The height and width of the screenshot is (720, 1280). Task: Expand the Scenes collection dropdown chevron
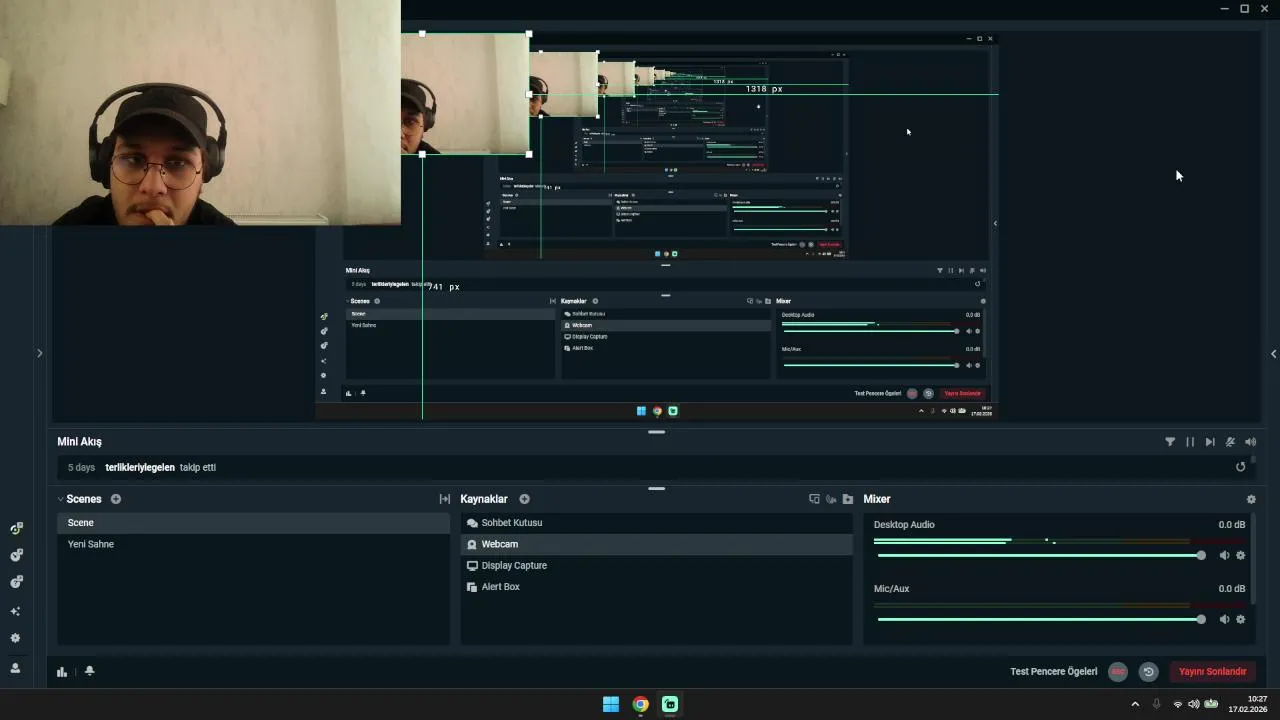(x=61, y=499)
